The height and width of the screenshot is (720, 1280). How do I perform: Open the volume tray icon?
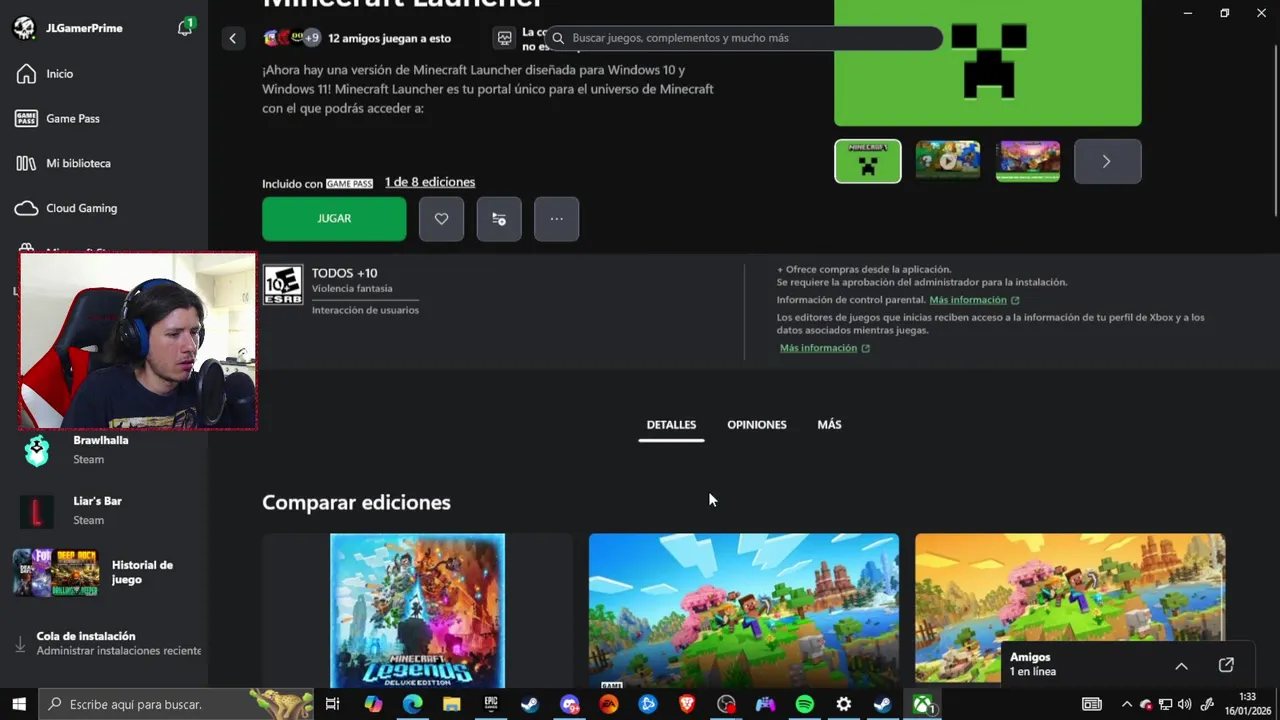click(1185, 704)
